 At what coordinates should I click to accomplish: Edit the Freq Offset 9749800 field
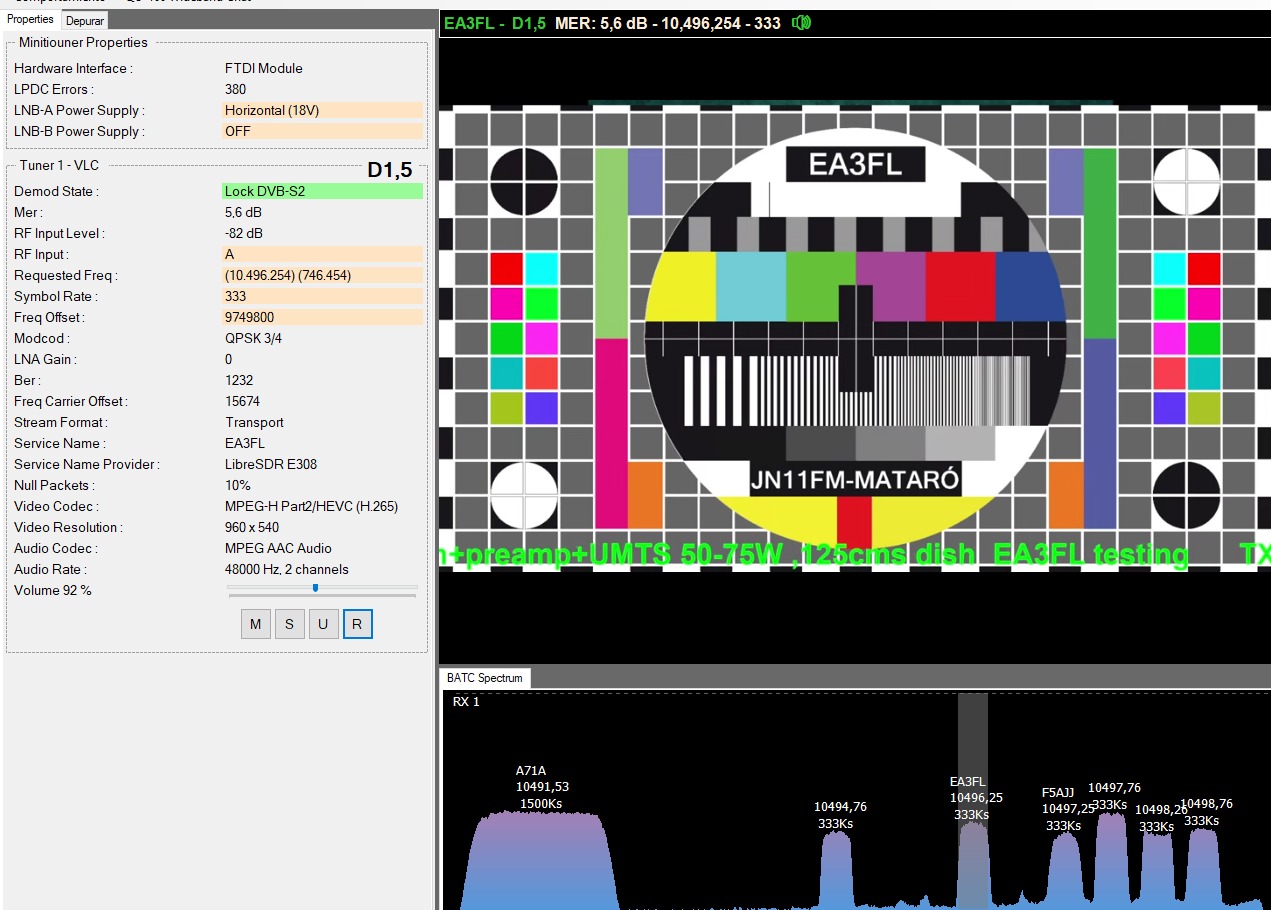pyautogui.click(x=322, y=318)
